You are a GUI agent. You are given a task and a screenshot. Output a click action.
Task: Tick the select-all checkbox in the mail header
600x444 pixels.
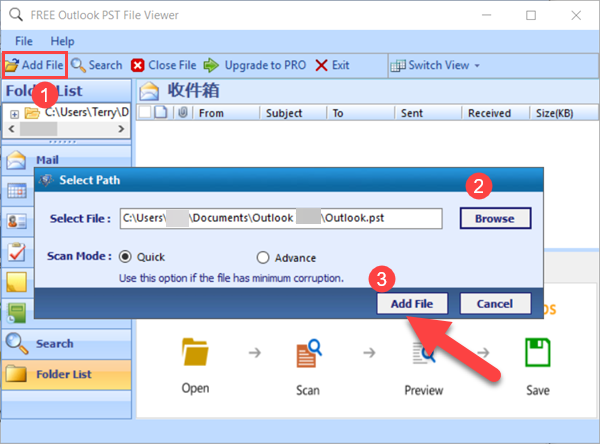(145, 113)
